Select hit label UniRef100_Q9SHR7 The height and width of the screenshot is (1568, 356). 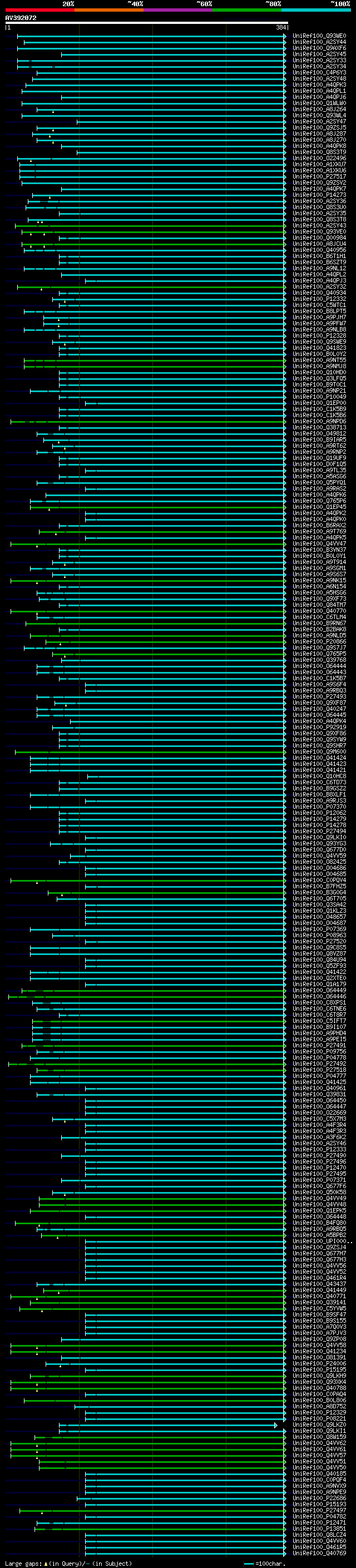pos(319,746)
